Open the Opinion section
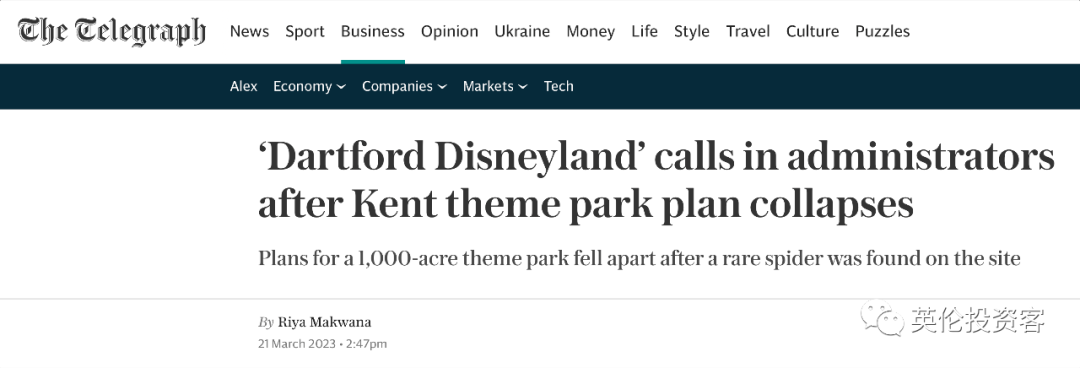Viewport: 1080px width, 368px height. click(450, 31)
